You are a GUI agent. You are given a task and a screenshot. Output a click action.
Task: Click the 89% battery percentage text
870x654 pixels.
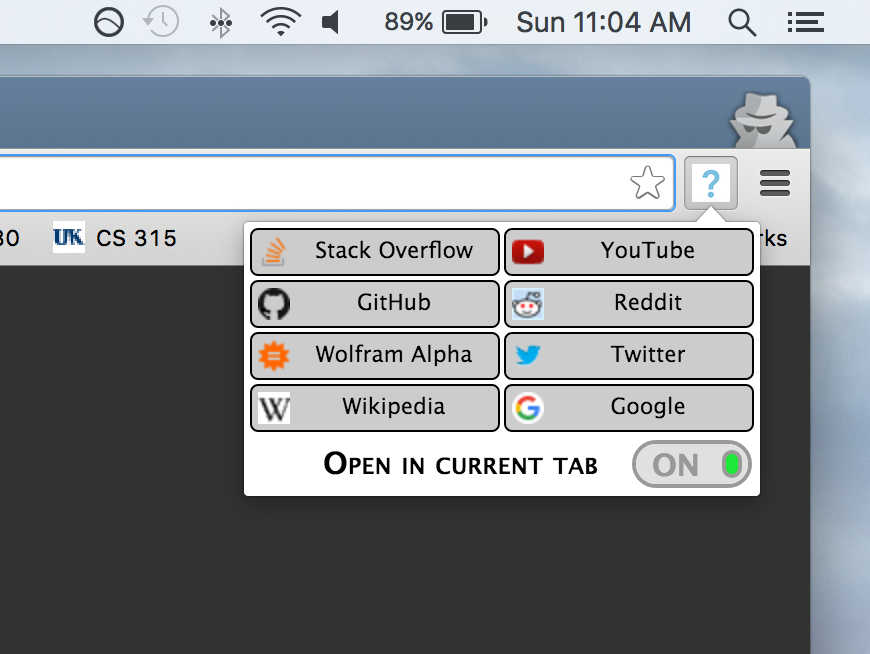point(408,22)
